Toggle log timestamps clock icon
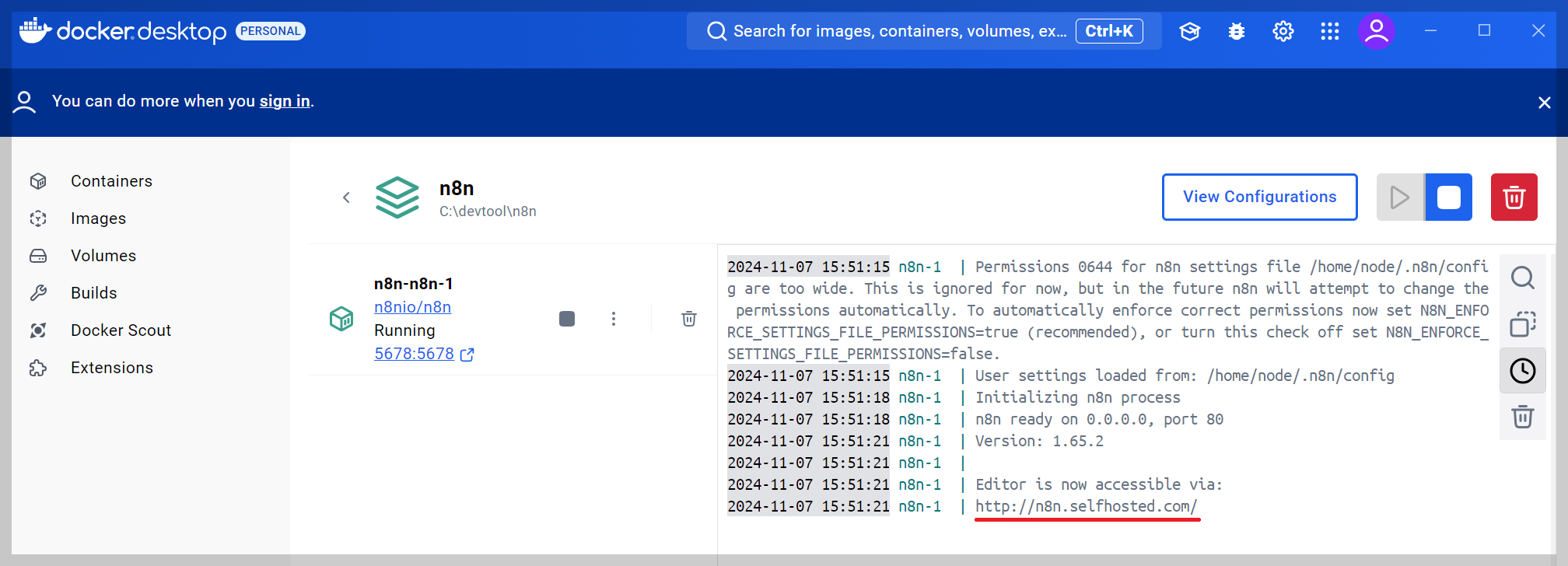The height and width of the screenshot is (566, 1568). tap(1523, 371)
